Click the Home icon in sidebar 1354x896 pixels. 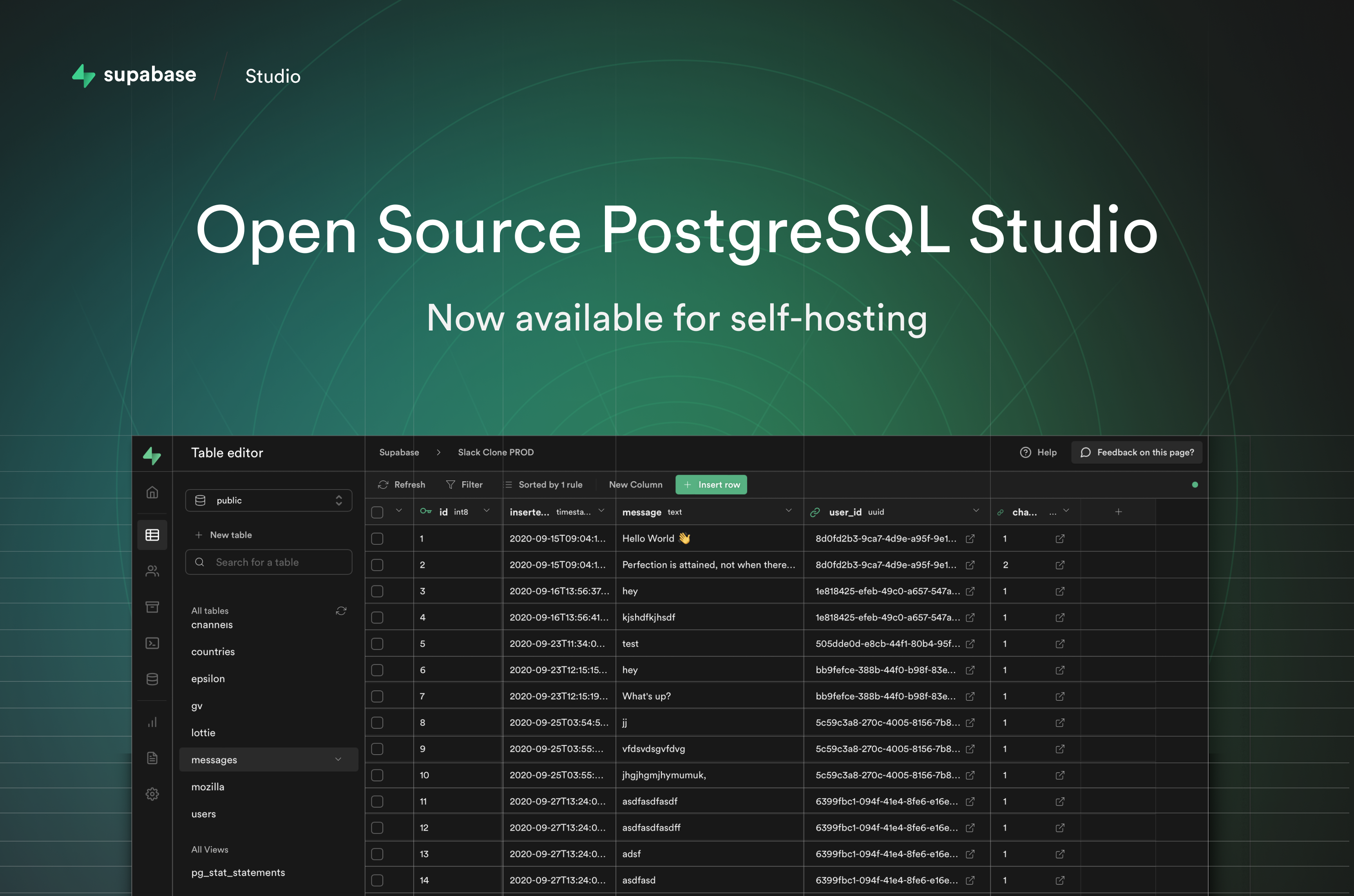click(x=152, y=492)
